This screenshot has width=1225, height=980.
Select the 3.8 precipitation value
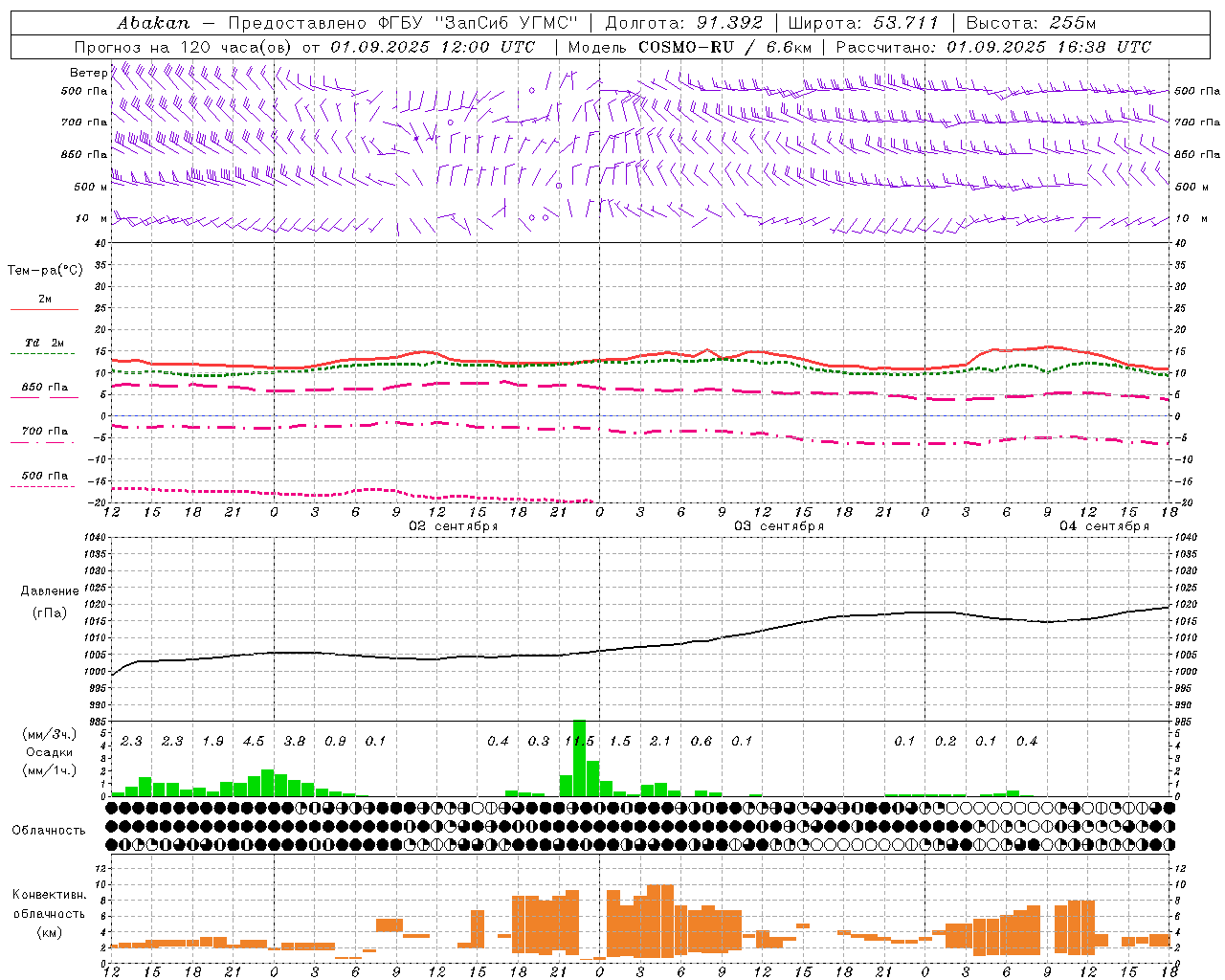[x=295, y=742]
